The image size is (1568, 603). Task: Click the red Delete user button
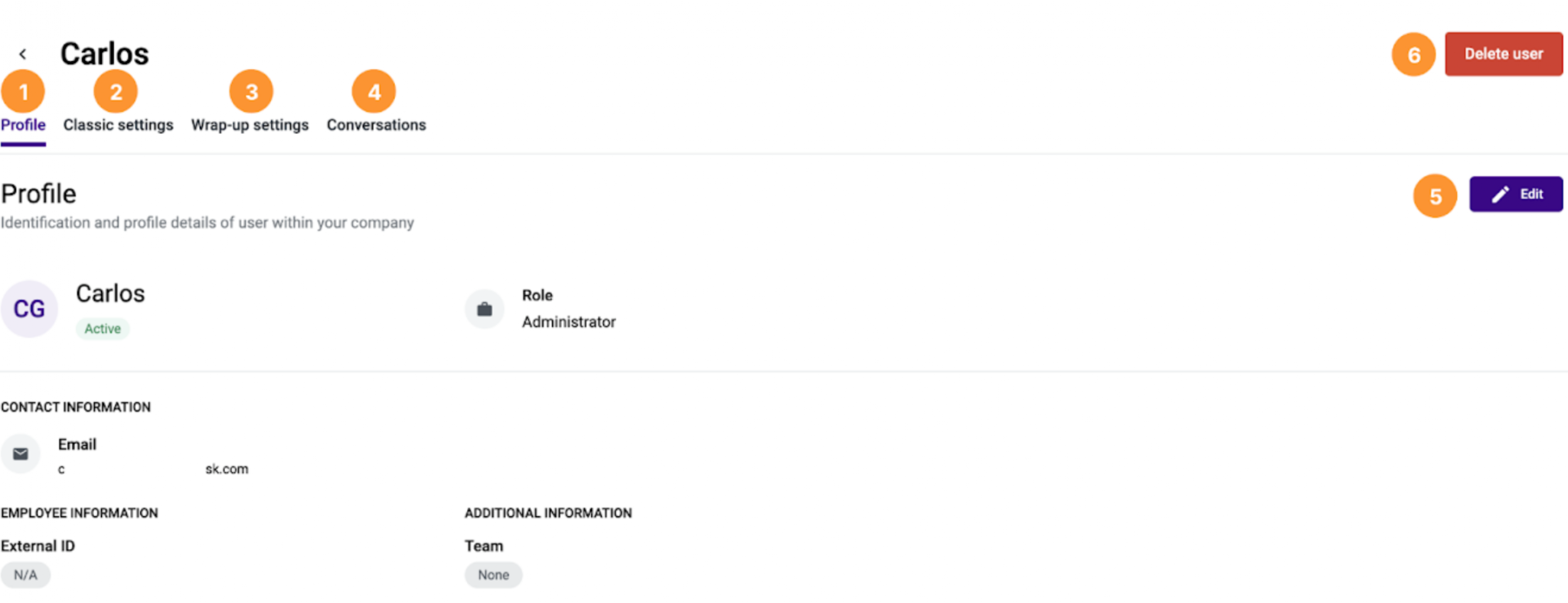tap(1504, 54)
